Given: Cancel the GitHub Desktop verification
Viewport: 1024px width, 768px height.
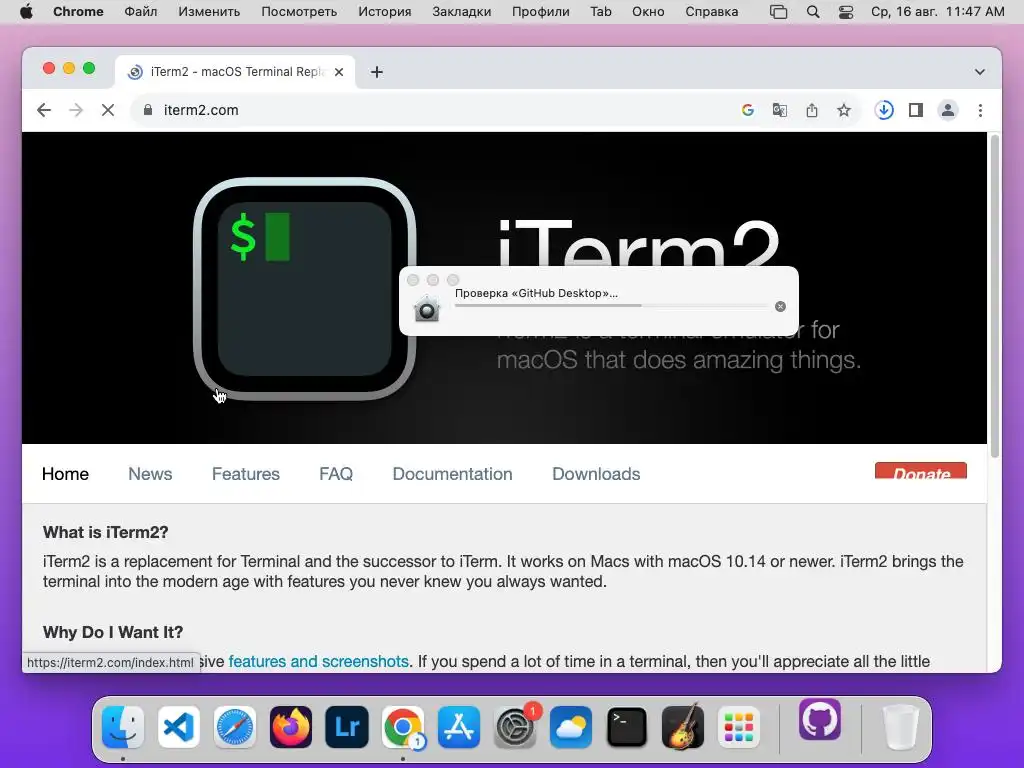Looking at the screenshot, I should point(780,307).
